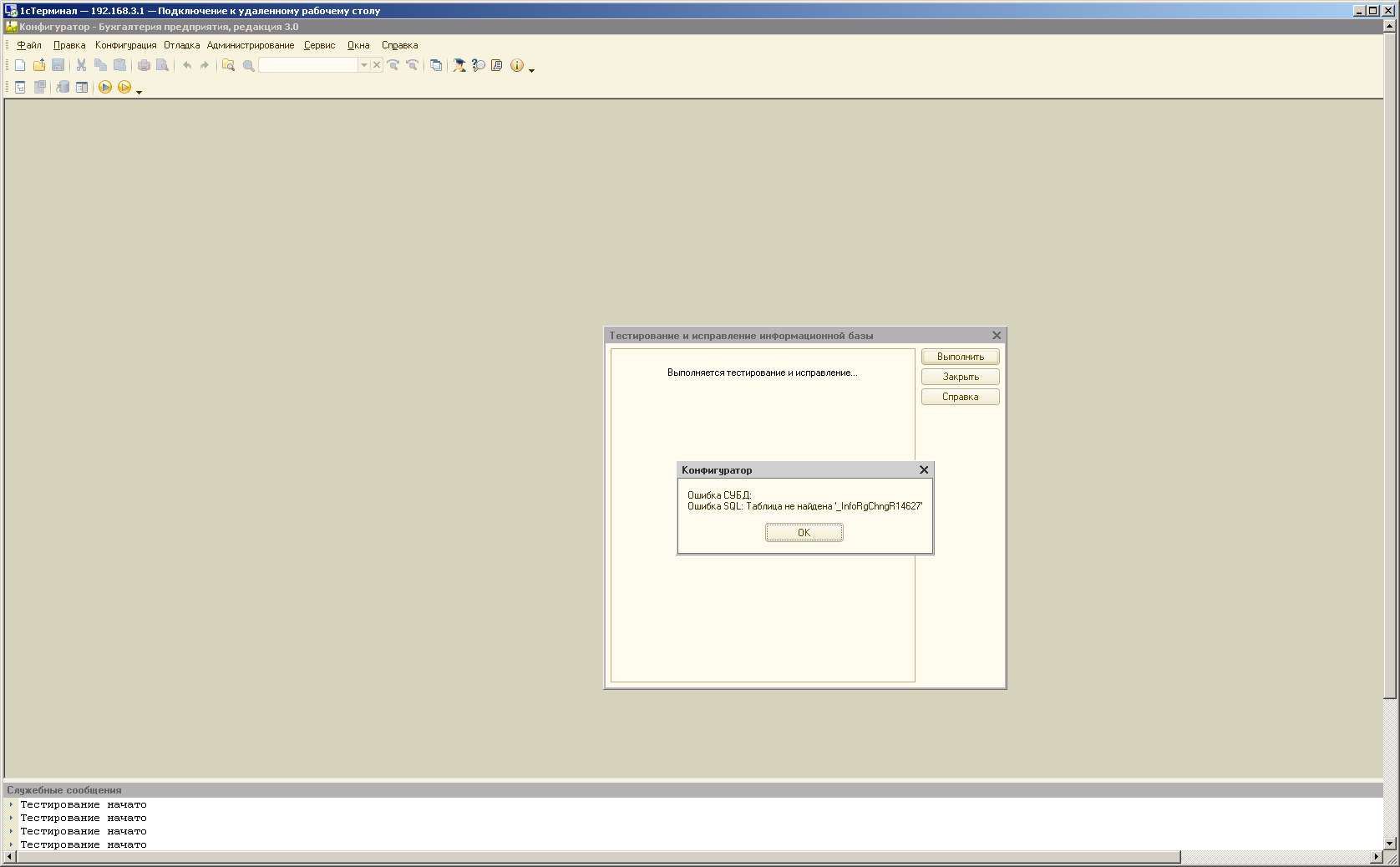Click the windows list icon
The width and height of the screenshot is (1400, 867).
click(436, 65)
